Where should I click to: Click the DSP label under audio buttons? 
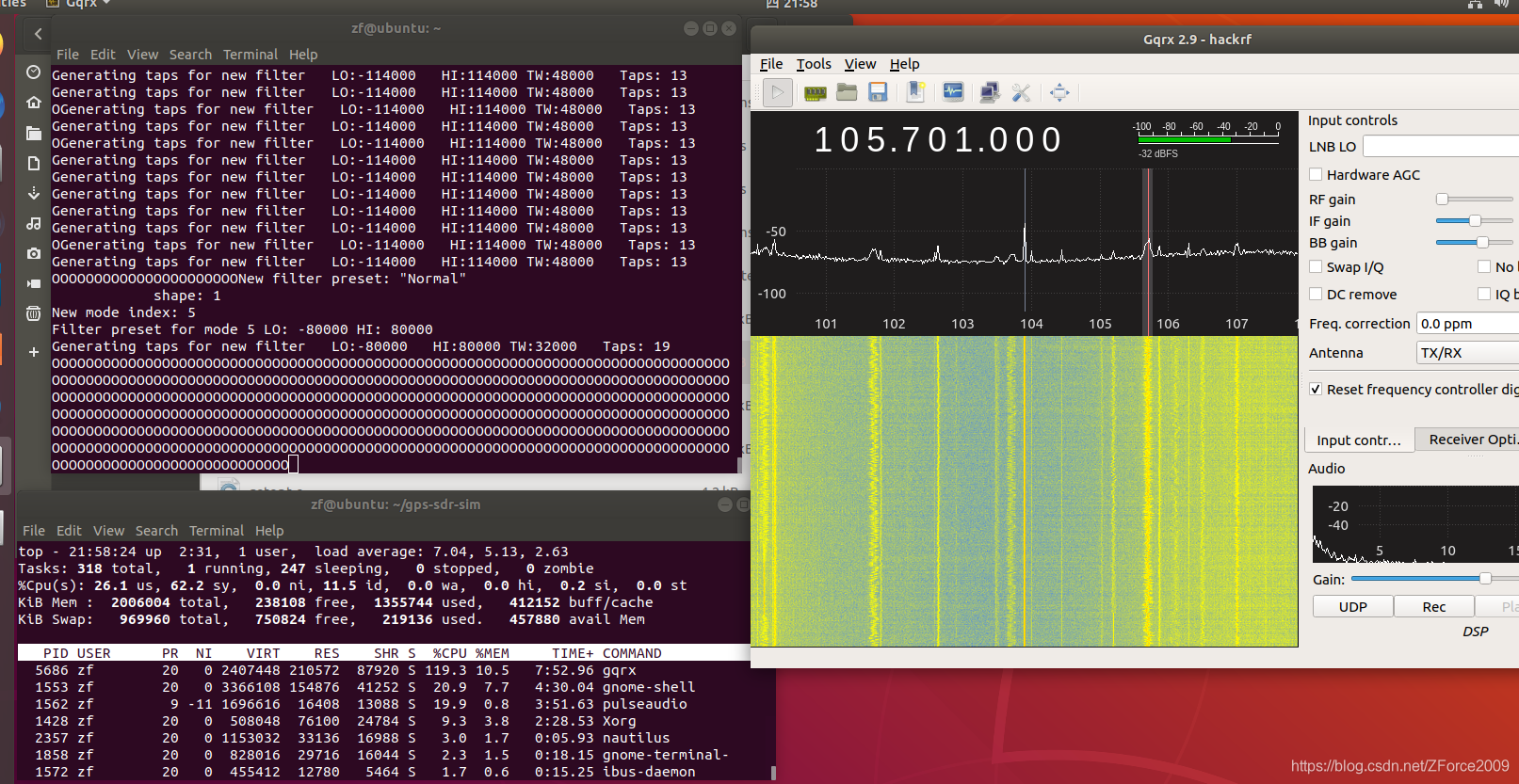tap(1476, 632)
